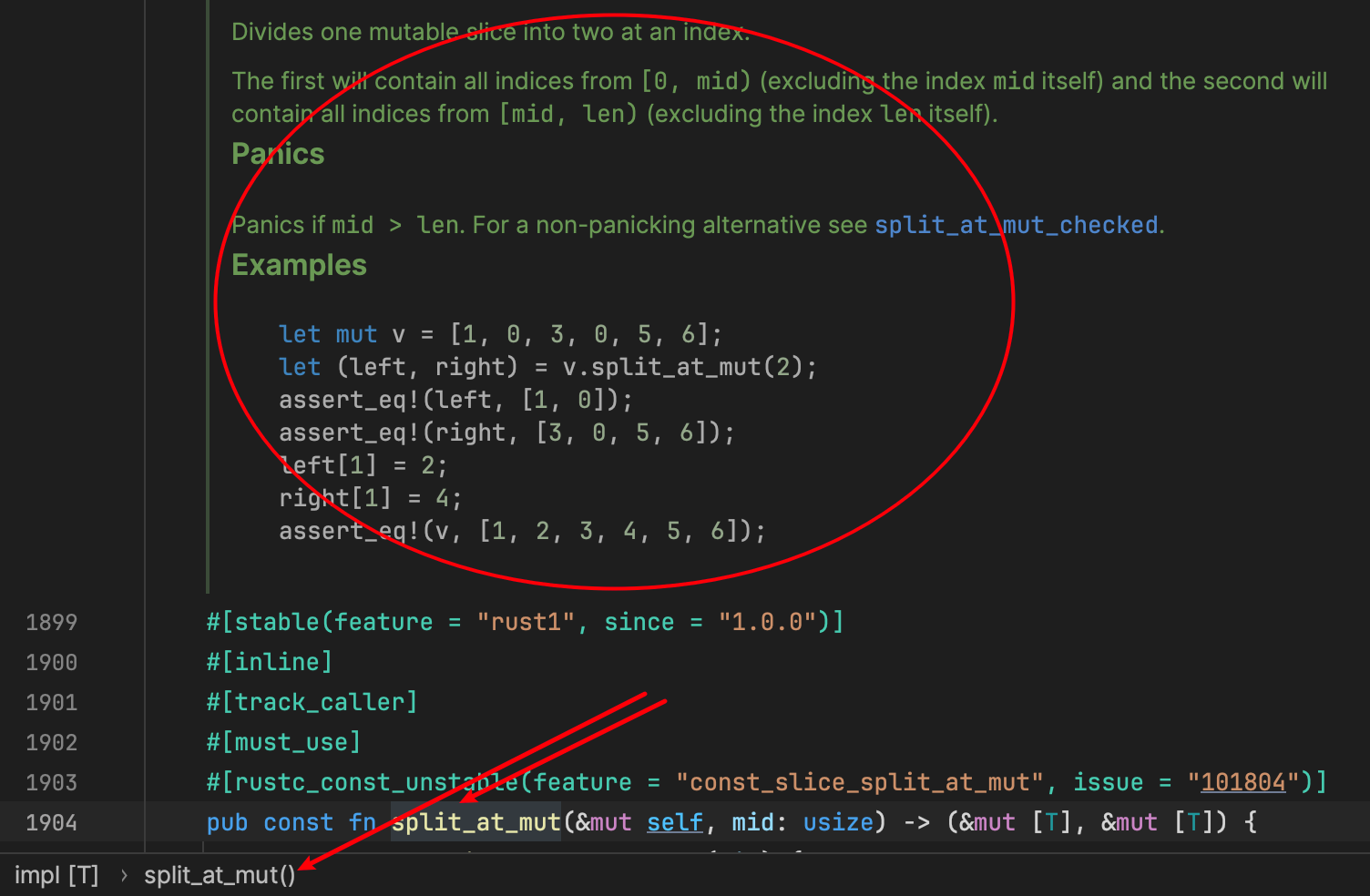Screen dimensions: 1370x896
Task: Click the "self" parameter on line 1904
Action: click(x=675, y=822)
